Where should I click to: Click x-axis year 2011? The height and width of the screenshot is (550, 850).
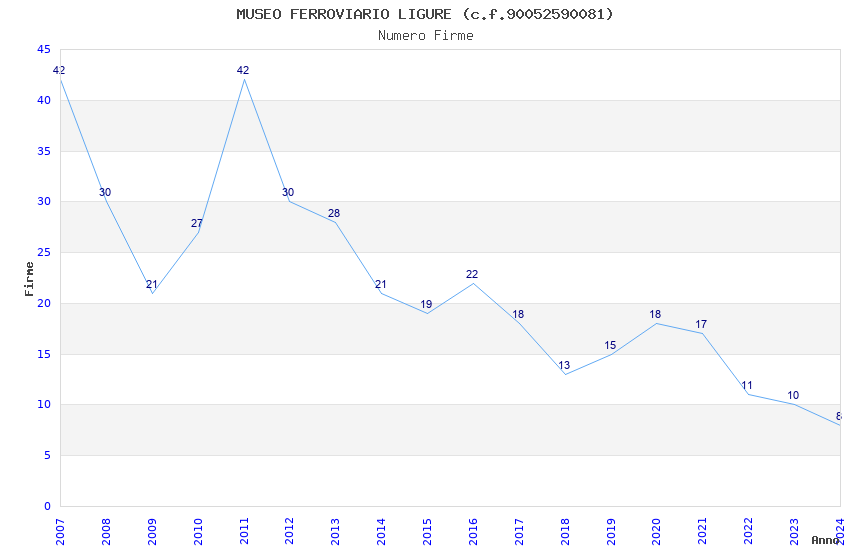(x=244, y=532)
